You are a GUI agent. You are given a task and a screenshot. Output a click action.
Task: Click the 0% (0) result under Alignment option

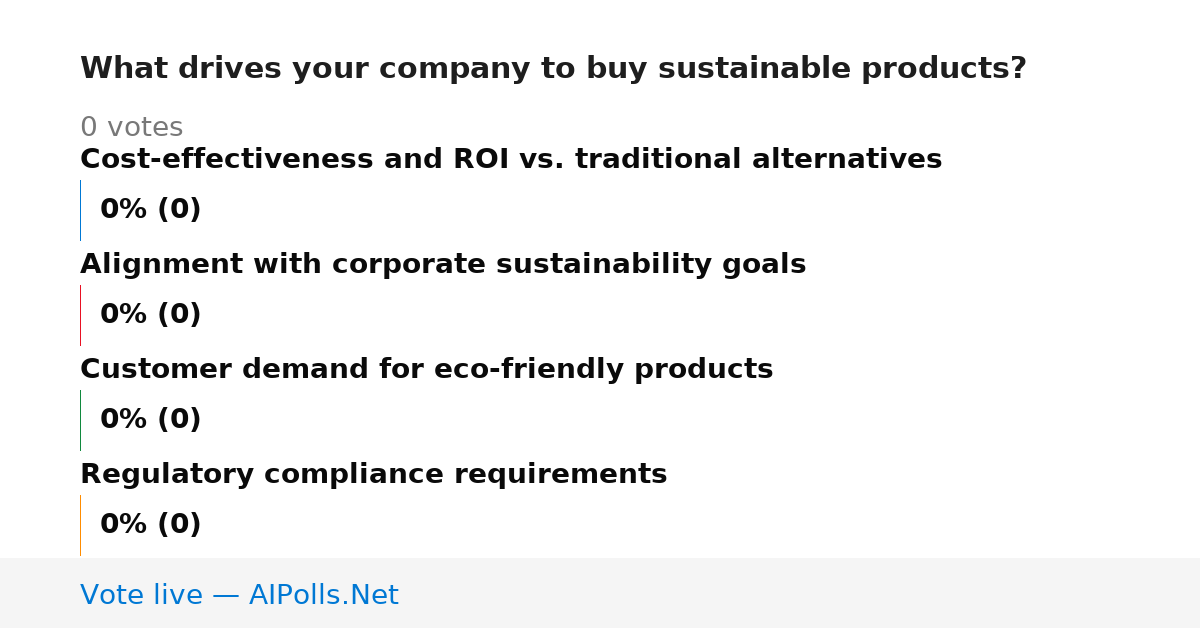point(150,315)
